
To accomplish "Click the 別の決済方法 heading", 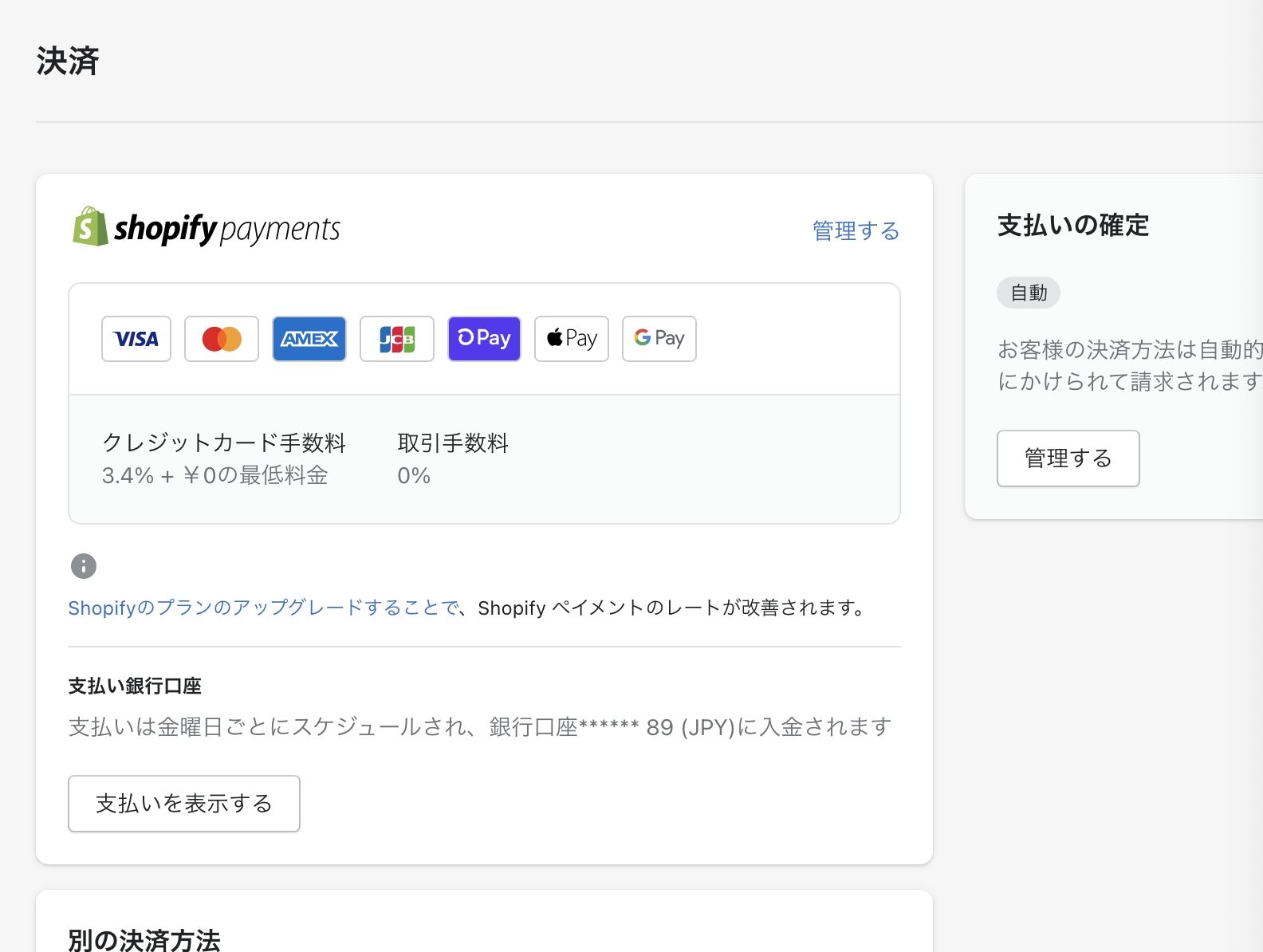I will (x=144, y=939).
